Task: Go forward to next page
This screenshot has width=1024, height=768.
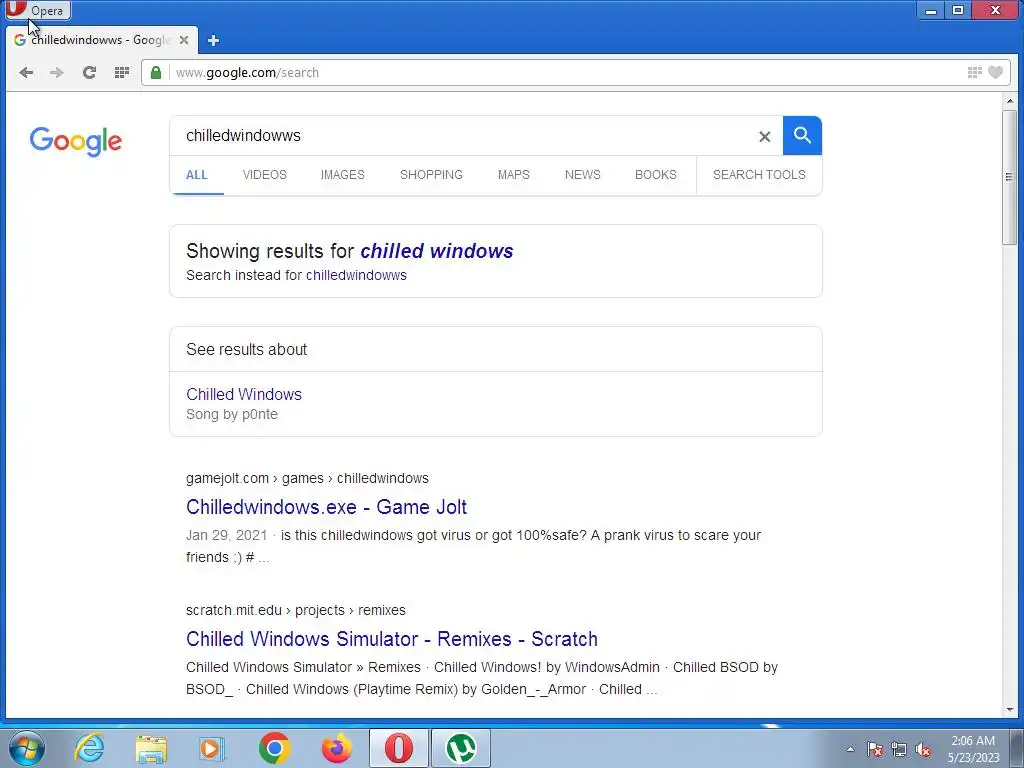Action: coord(57,72)
